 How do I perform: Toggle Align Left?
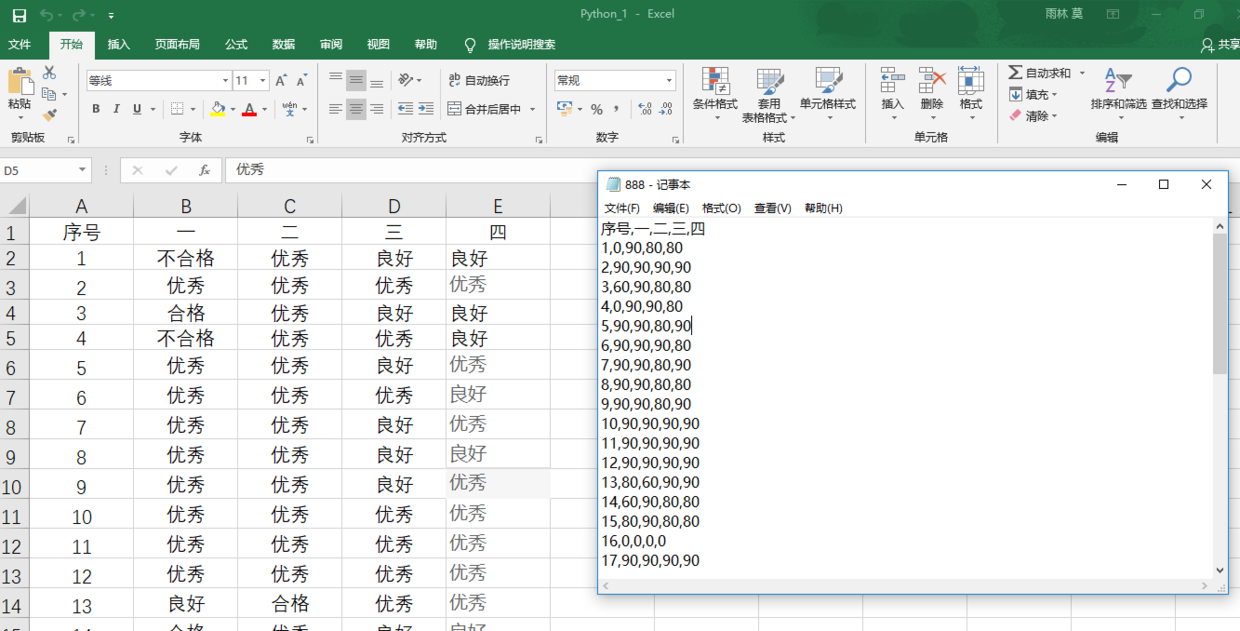(x=336, y=109)
